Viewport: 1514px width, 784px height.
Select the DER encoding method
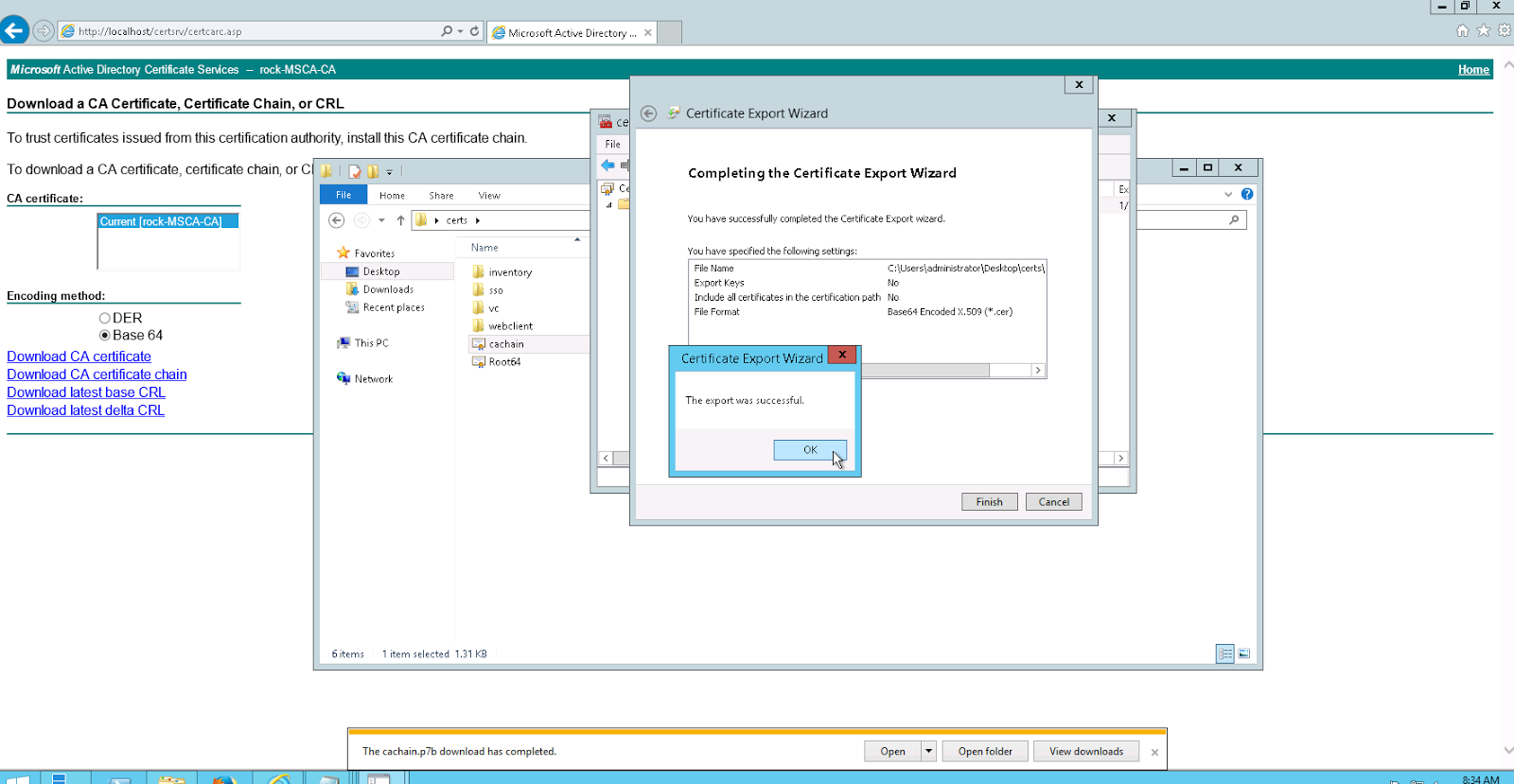105,319
